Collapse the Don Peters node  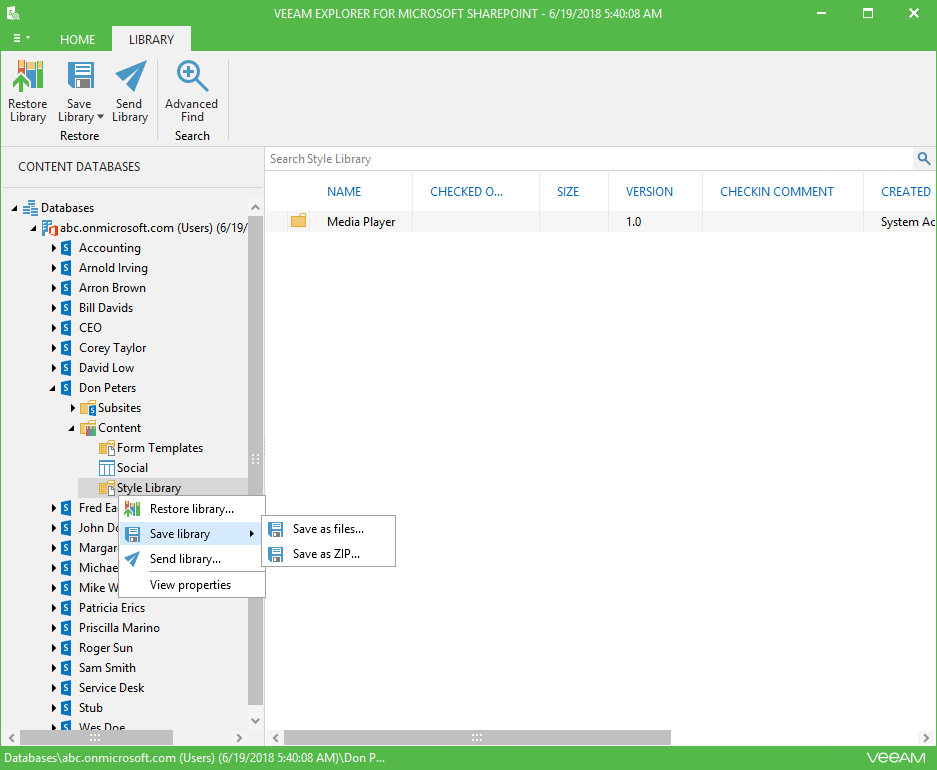[x=53, y=388]
